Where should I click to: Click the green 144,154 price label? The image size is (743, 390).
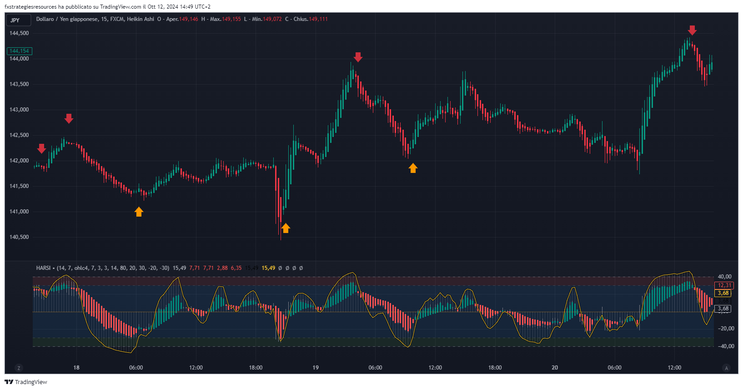tap(19, 51)
